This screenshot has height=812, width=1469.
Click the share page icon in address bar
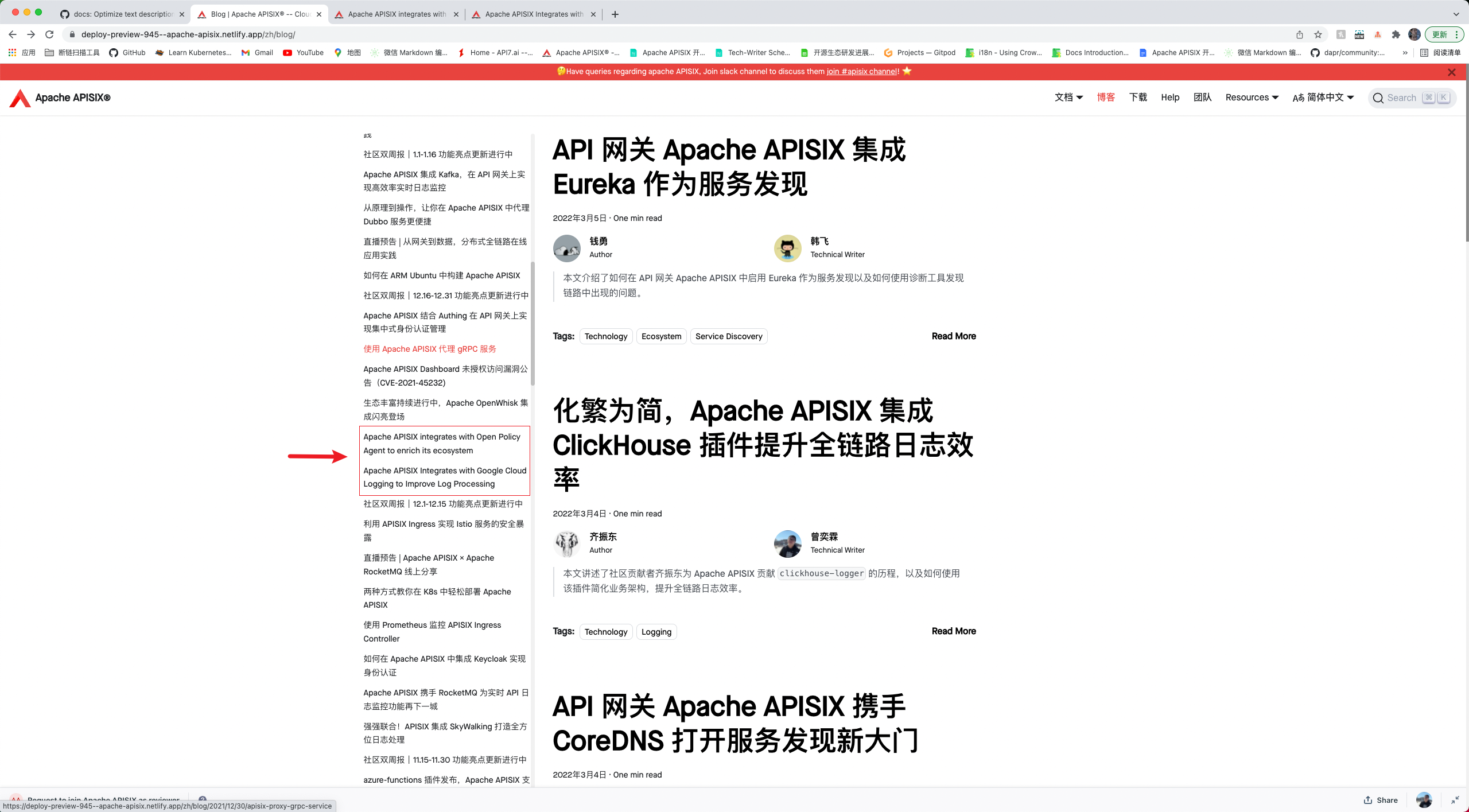(1300, 34)
